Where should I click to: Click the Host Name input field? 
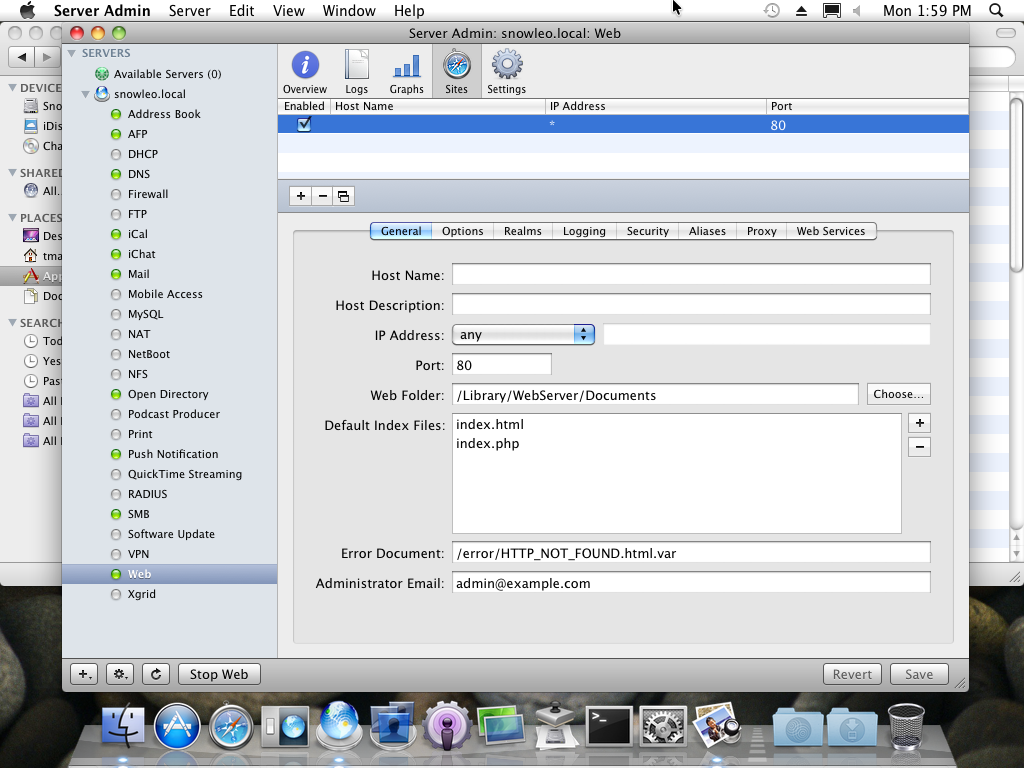(691, 274)
